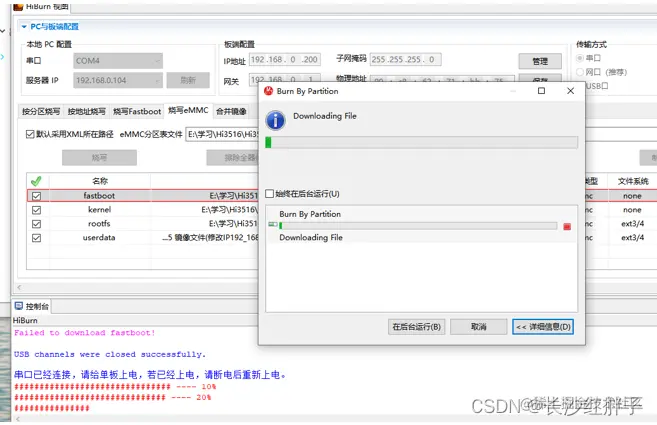Close the Burn By Partition dialog
657x425 pixels.
(x=570, y=91)
